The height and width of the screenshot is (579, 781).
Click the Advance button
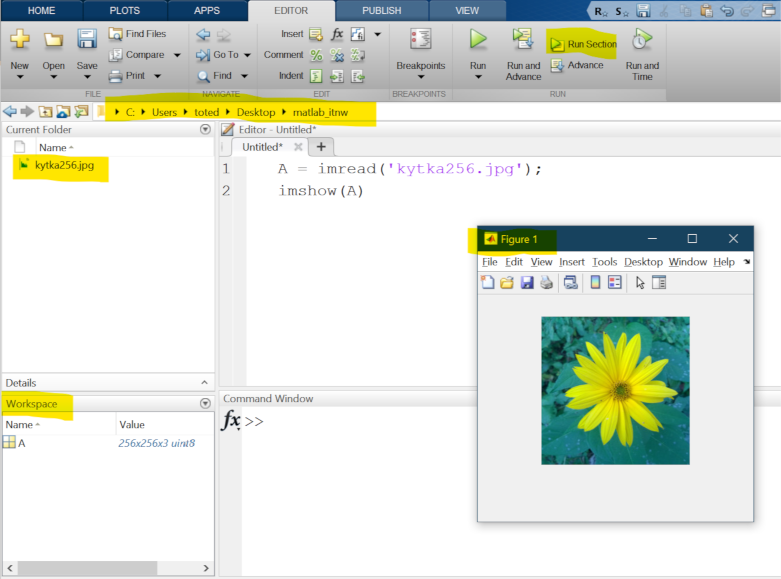coord(585,66)
